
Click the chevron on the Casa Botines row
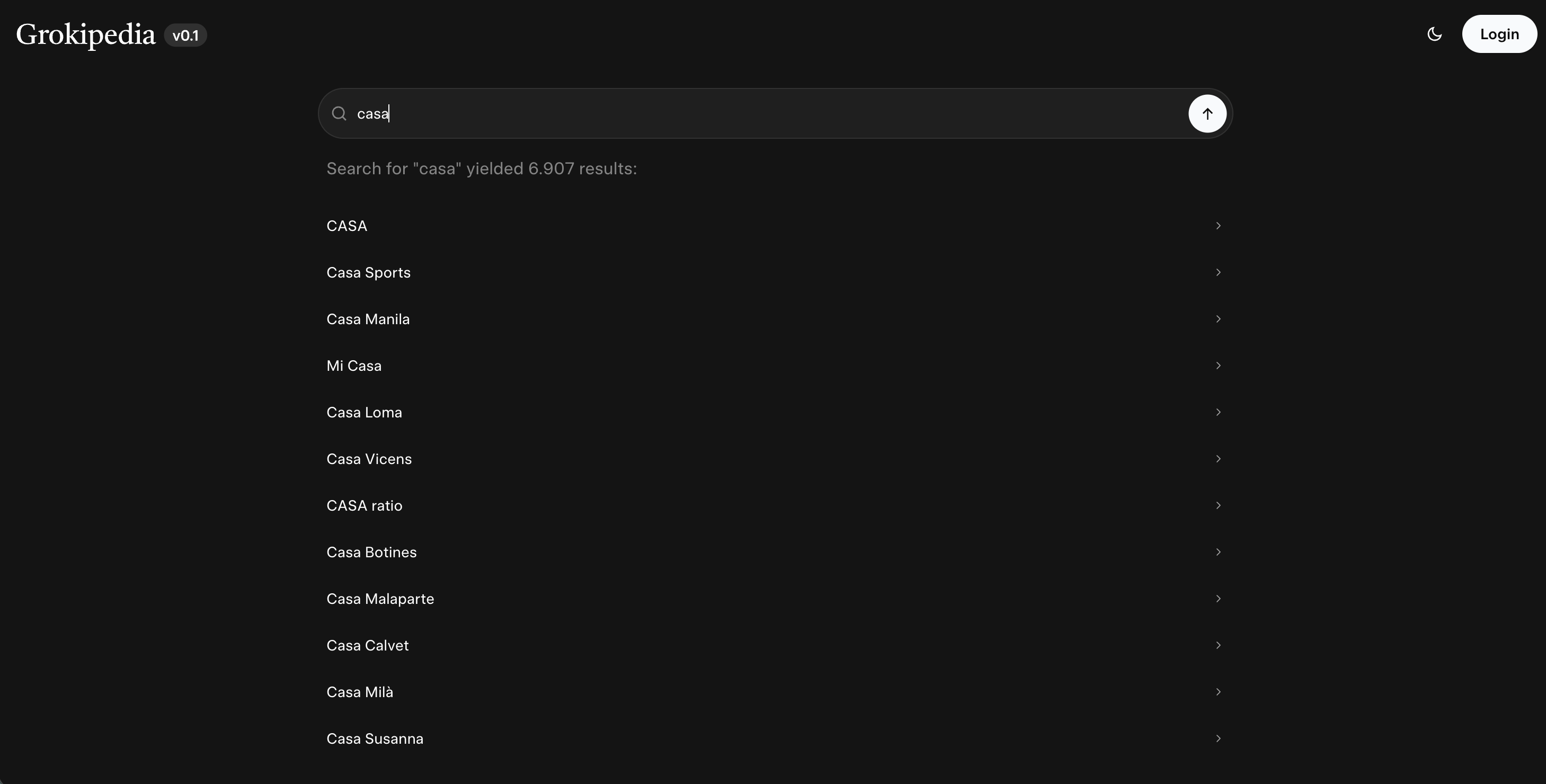(x=1218, y=552)
